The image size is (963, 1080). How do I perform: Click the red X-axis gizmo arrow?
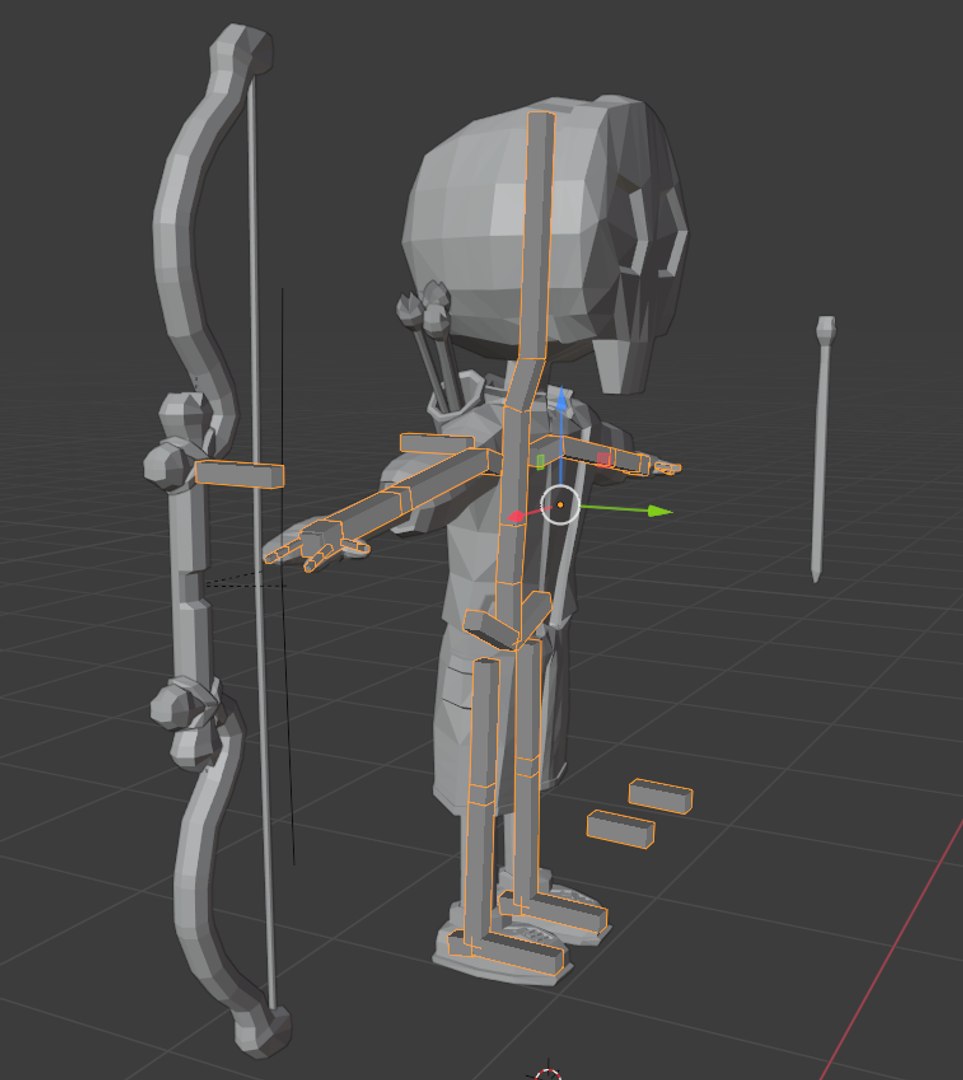(x=516, y=517)
